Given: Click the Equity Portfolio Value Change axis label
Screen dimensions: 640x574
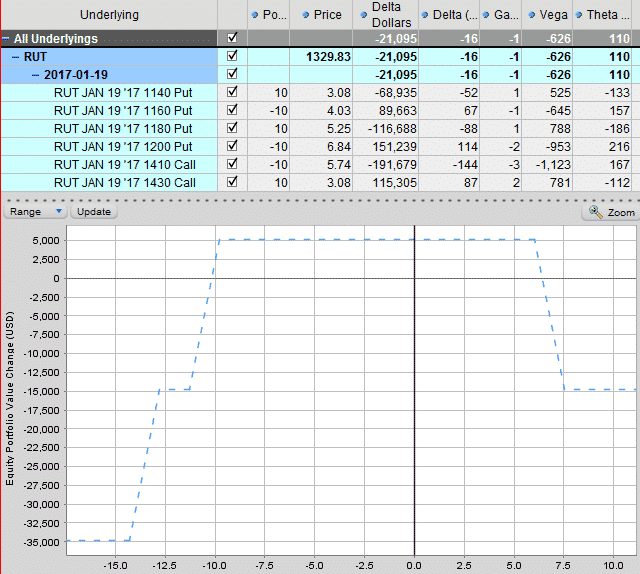Looking at the screenshot, I should click(9, 398).
